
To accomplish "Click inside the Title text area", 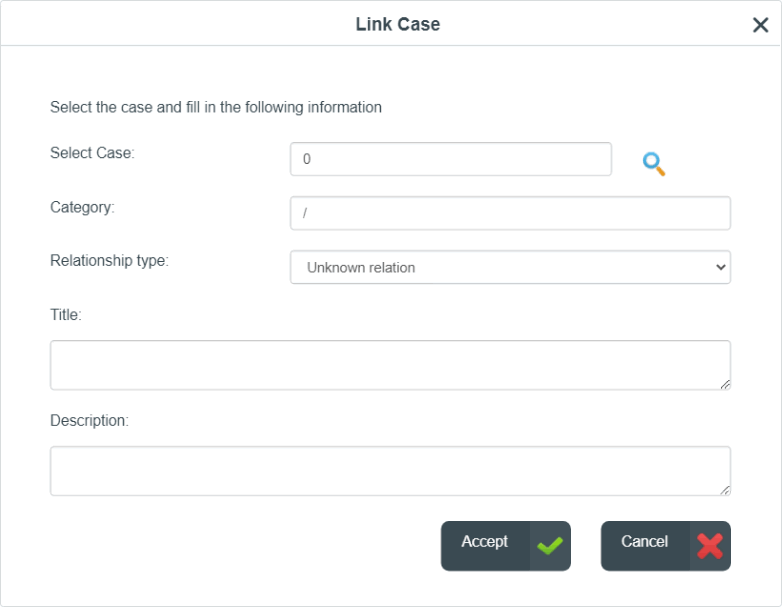I will (x=391, y=365).
